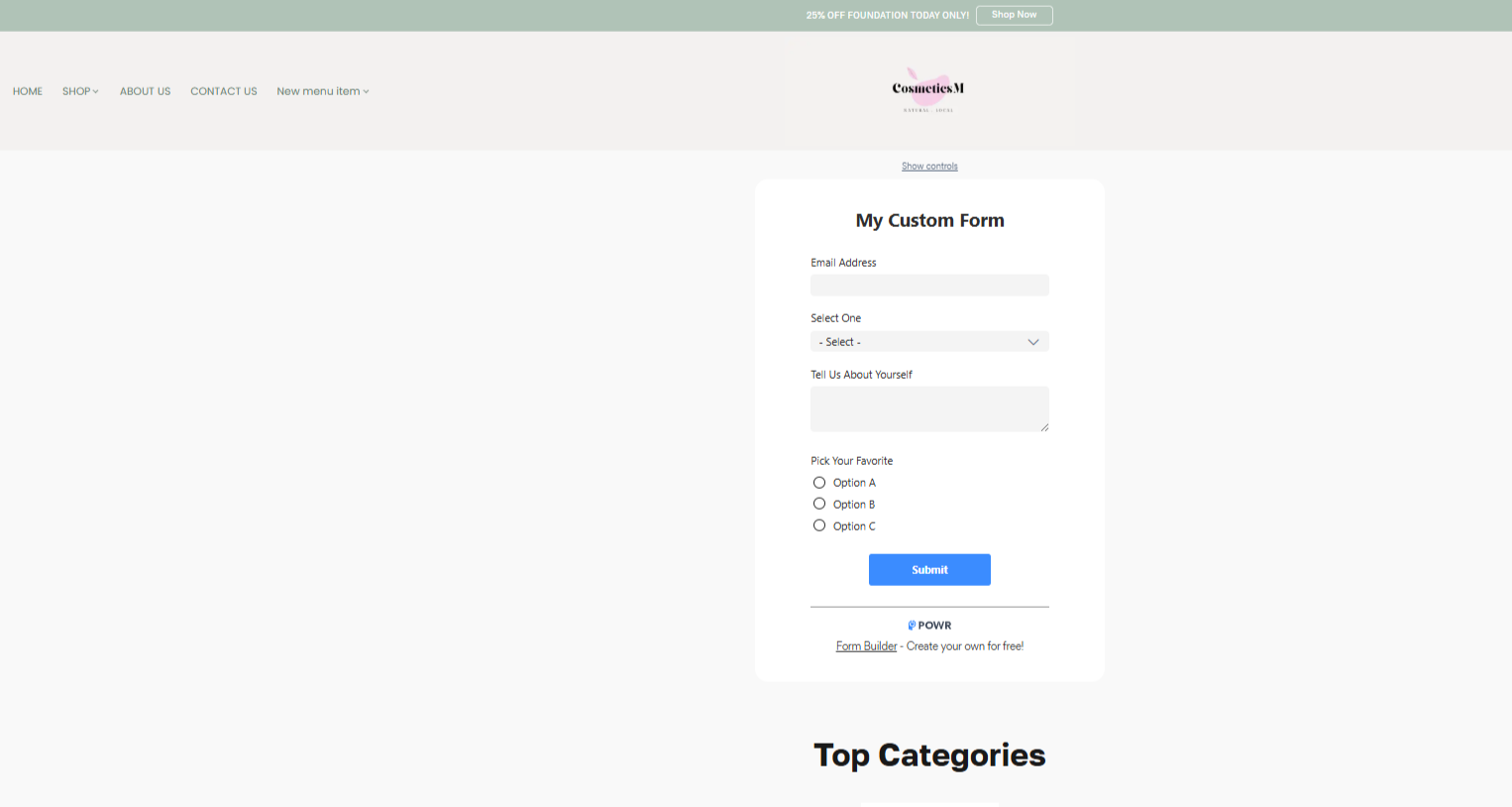Open the ABOUT US page
Screen dimensions: 1512x807
145,91
